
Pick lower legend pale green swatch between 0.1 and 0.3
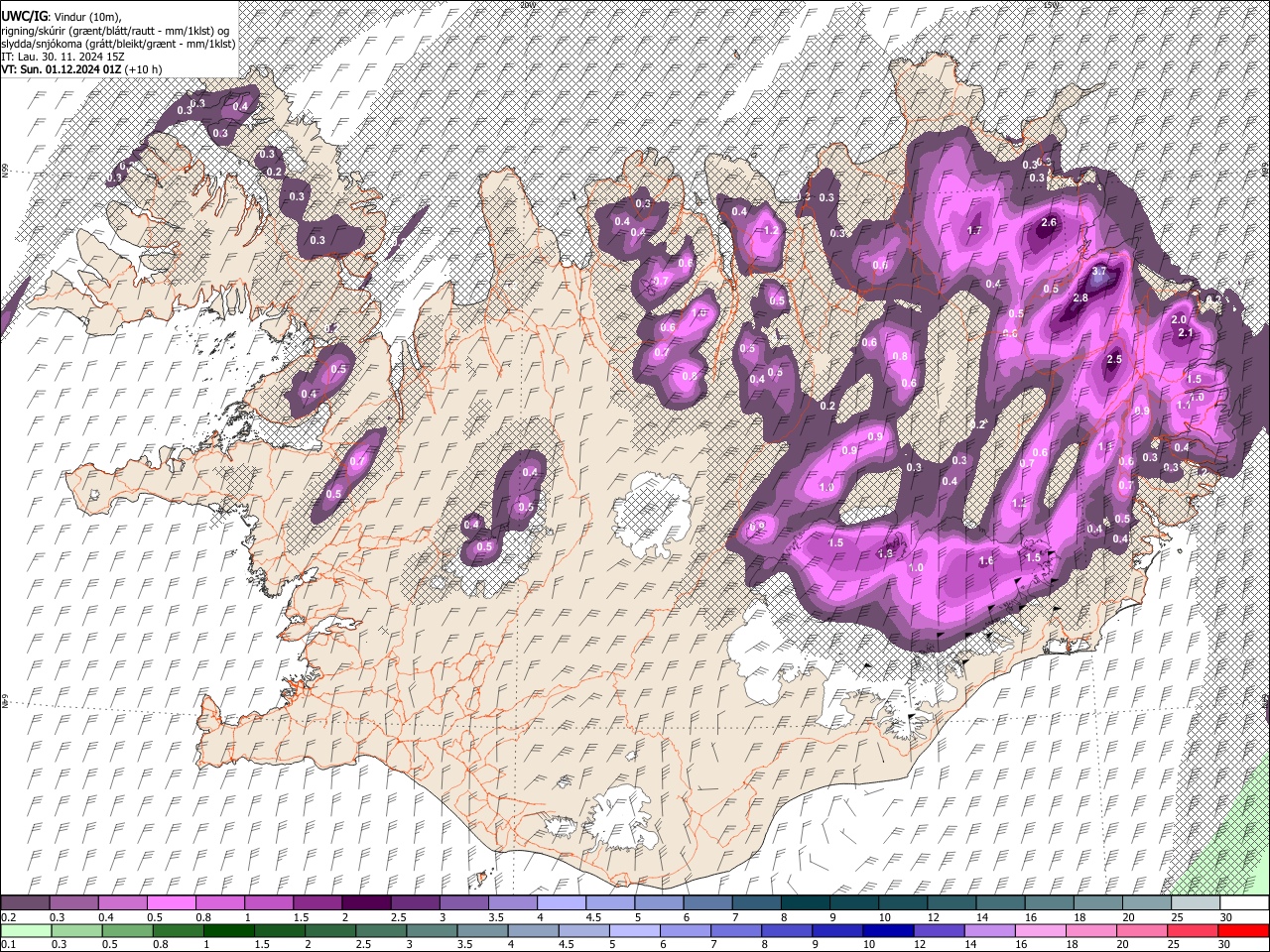point(26,931)
